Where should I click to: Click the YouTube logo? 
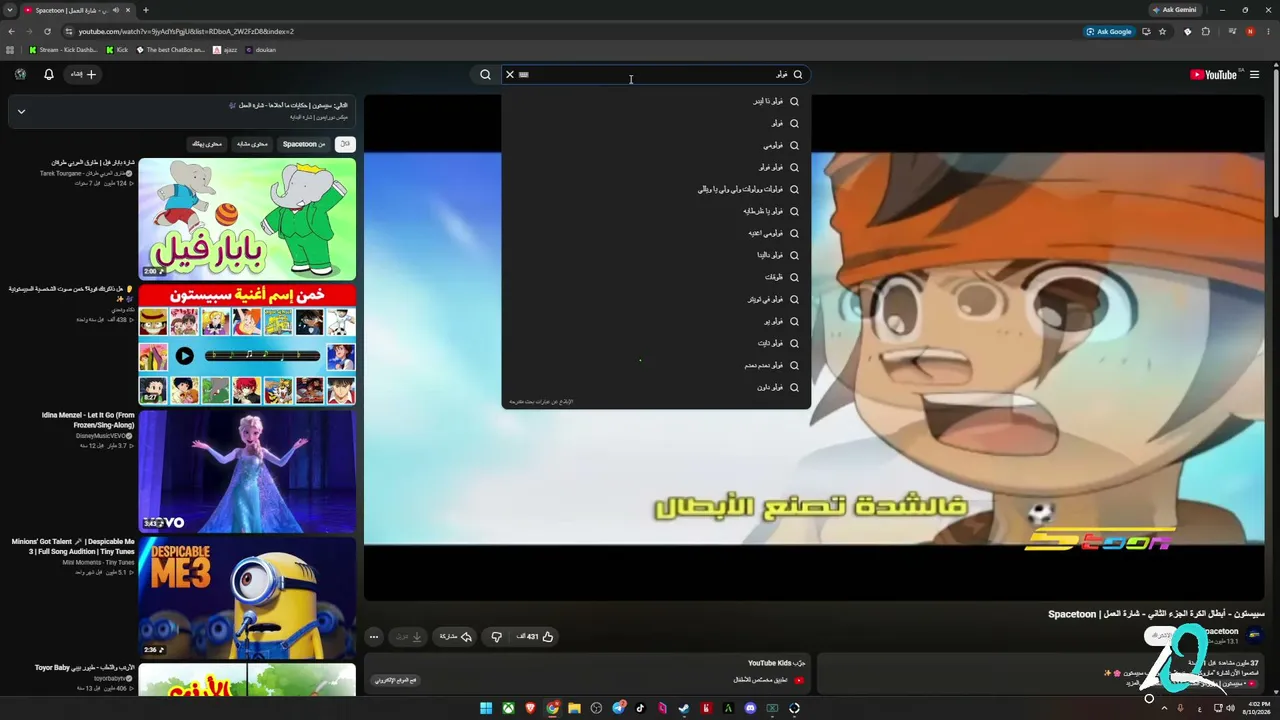coord(1216,74)
